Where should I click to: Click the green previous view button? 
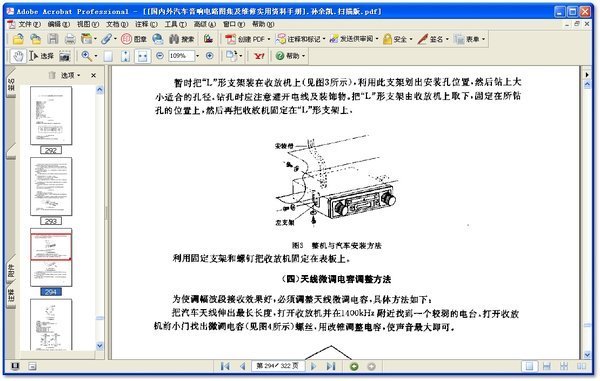[354, 366]
